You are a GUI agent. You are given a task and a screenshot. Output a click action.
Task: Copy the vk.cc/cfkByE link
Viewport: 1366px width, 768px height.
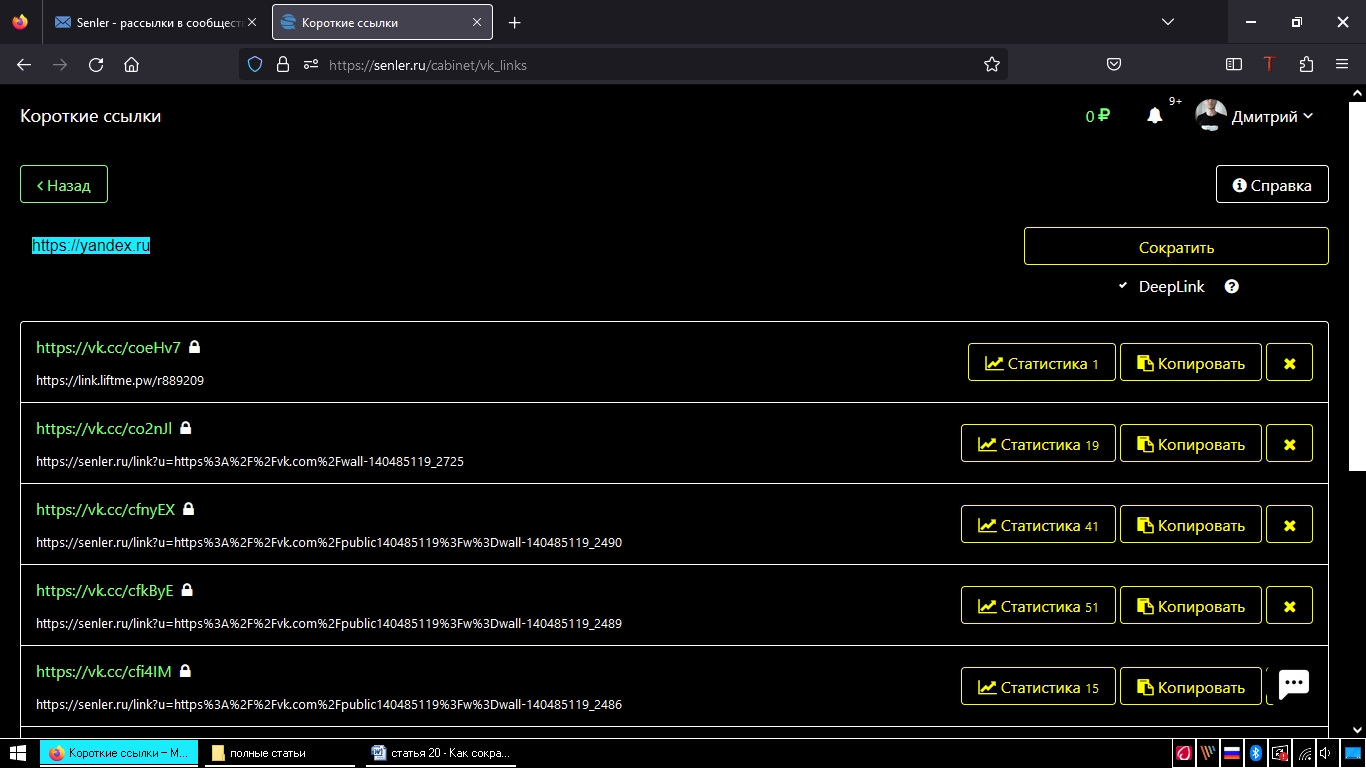tap(1191, 606)
